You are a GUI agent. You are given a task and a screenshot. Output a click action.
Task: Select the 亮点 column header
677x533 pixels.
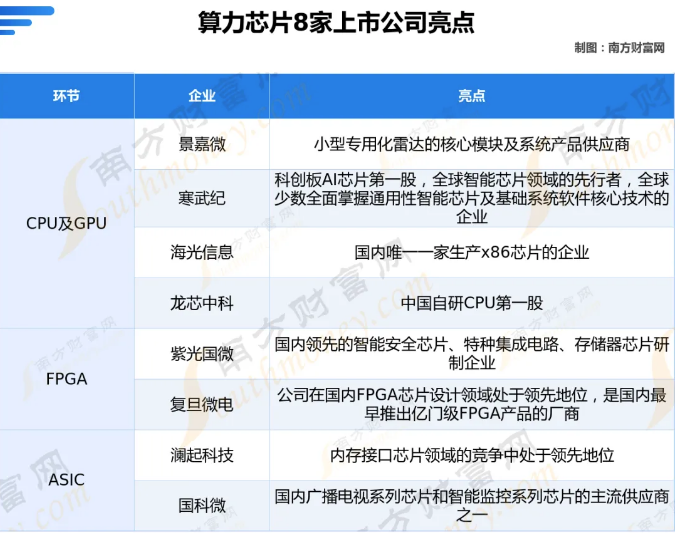click(x=471, y=95)
